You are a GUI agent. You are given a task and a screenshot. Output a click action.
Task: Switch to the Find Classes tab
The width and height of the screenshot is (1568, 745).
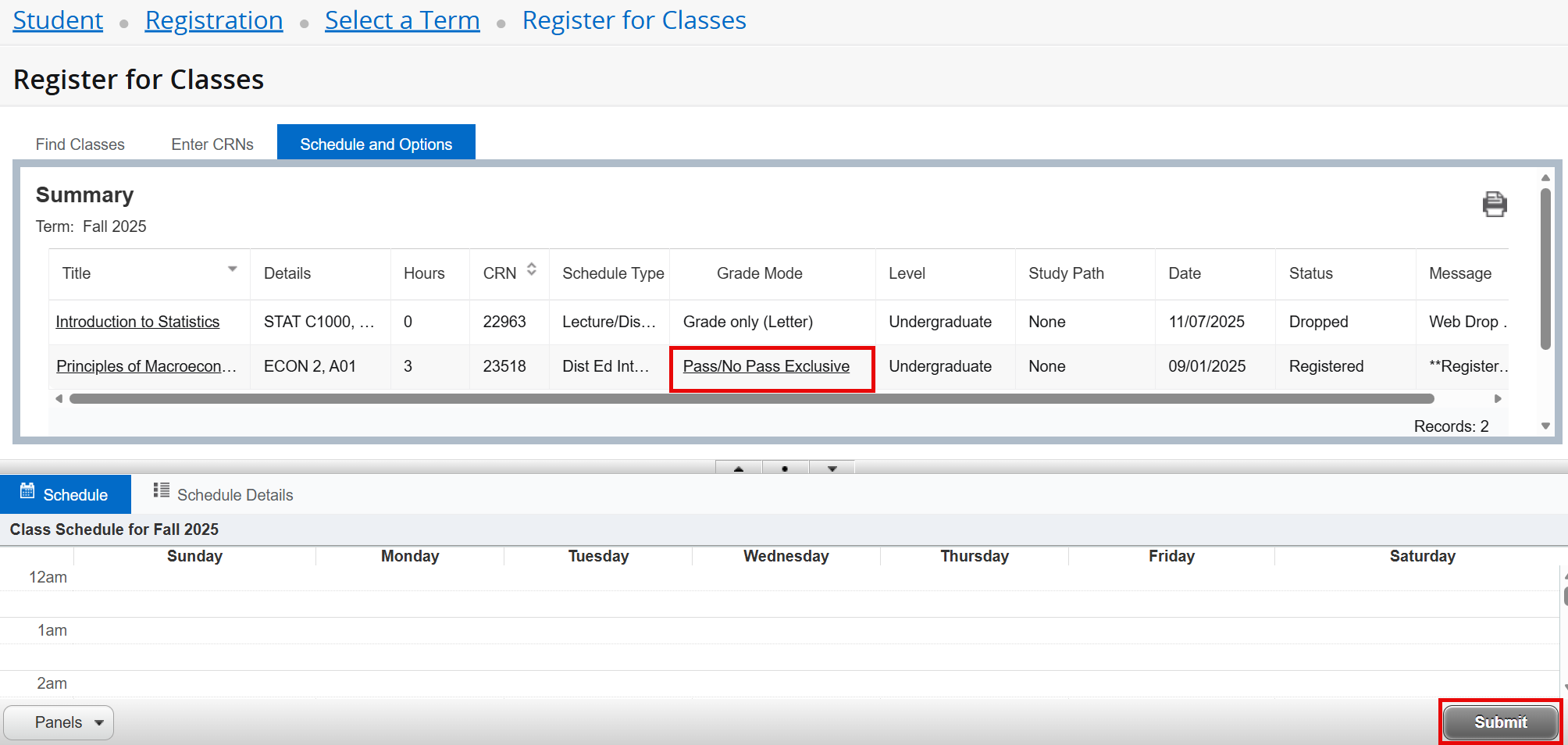80,144
